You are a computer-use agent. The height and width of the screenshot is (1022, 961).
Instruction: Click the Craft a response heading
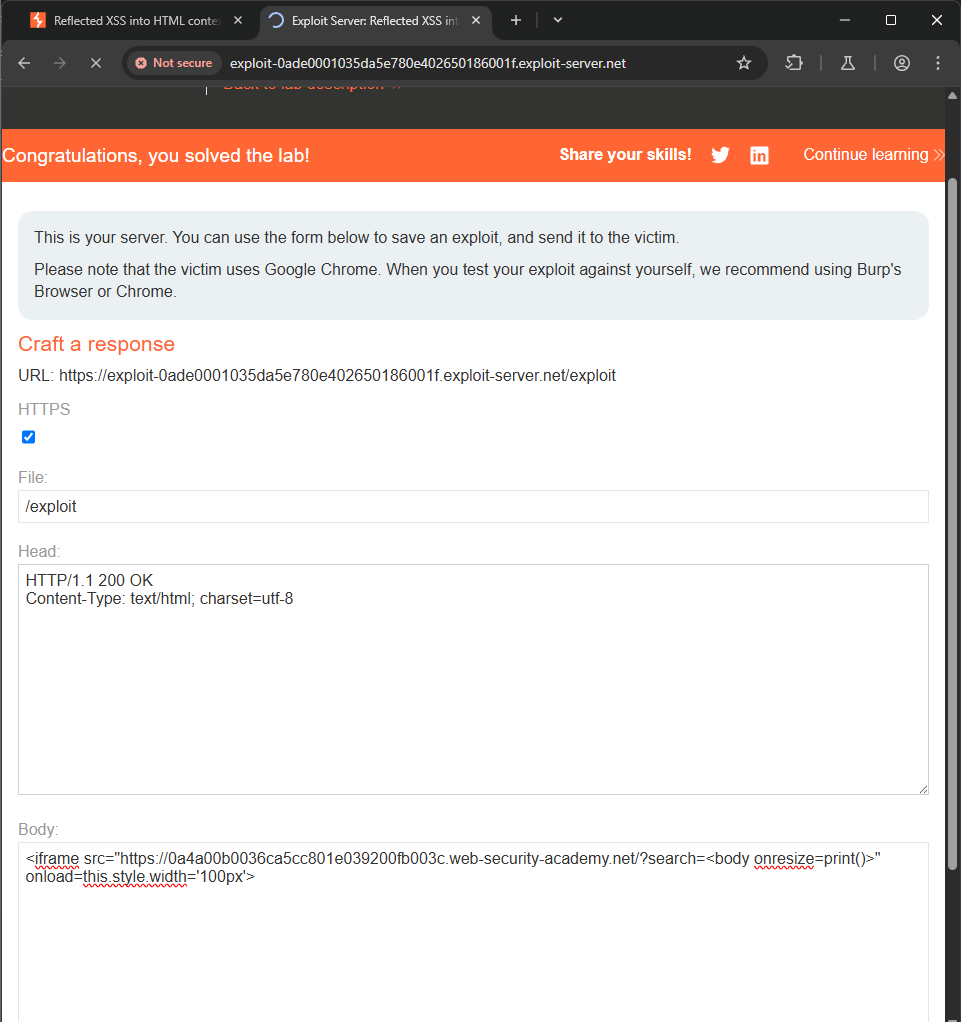(96, 344)
